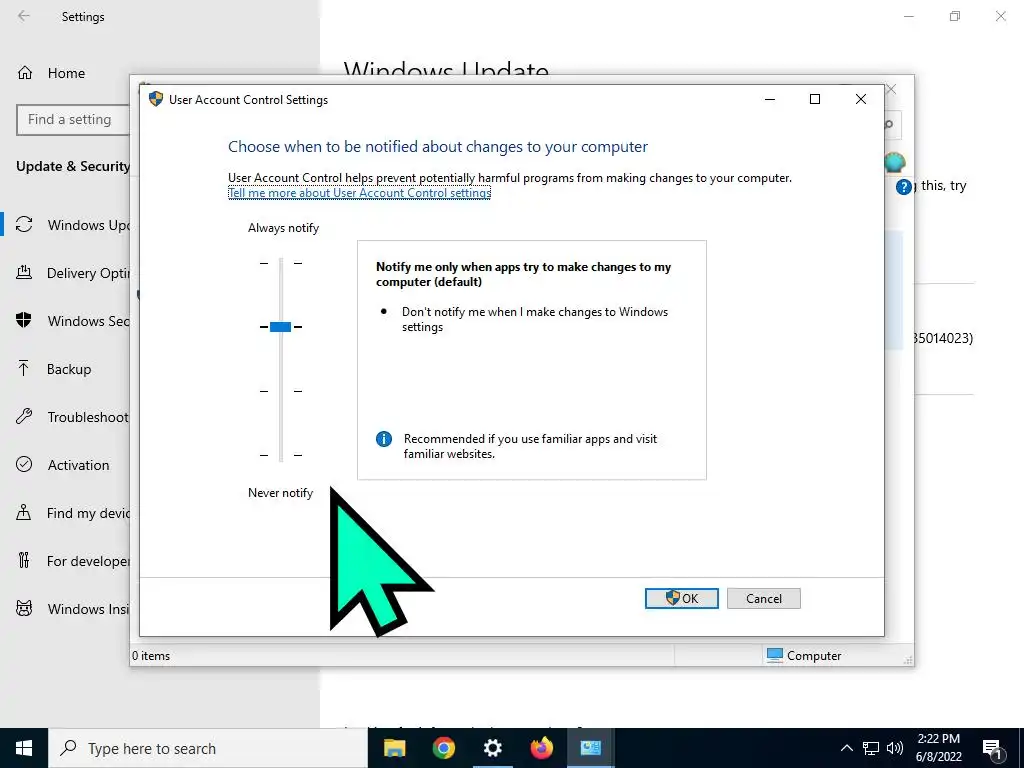Screen dimensions: 1024x768
Task: Click the Find my device sidebar icon
Action: point(24,513)
